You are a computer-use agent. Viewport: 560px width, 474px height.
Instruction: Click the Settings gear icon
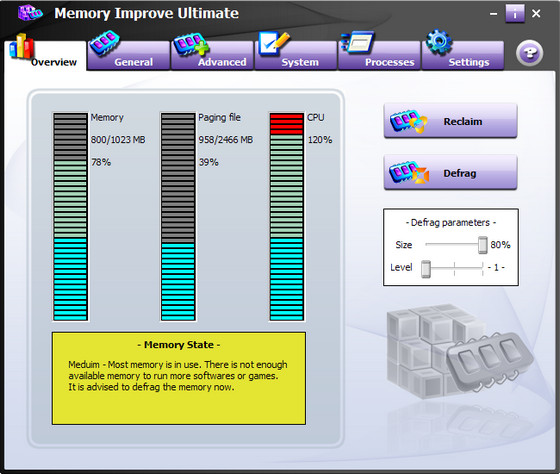439,42
